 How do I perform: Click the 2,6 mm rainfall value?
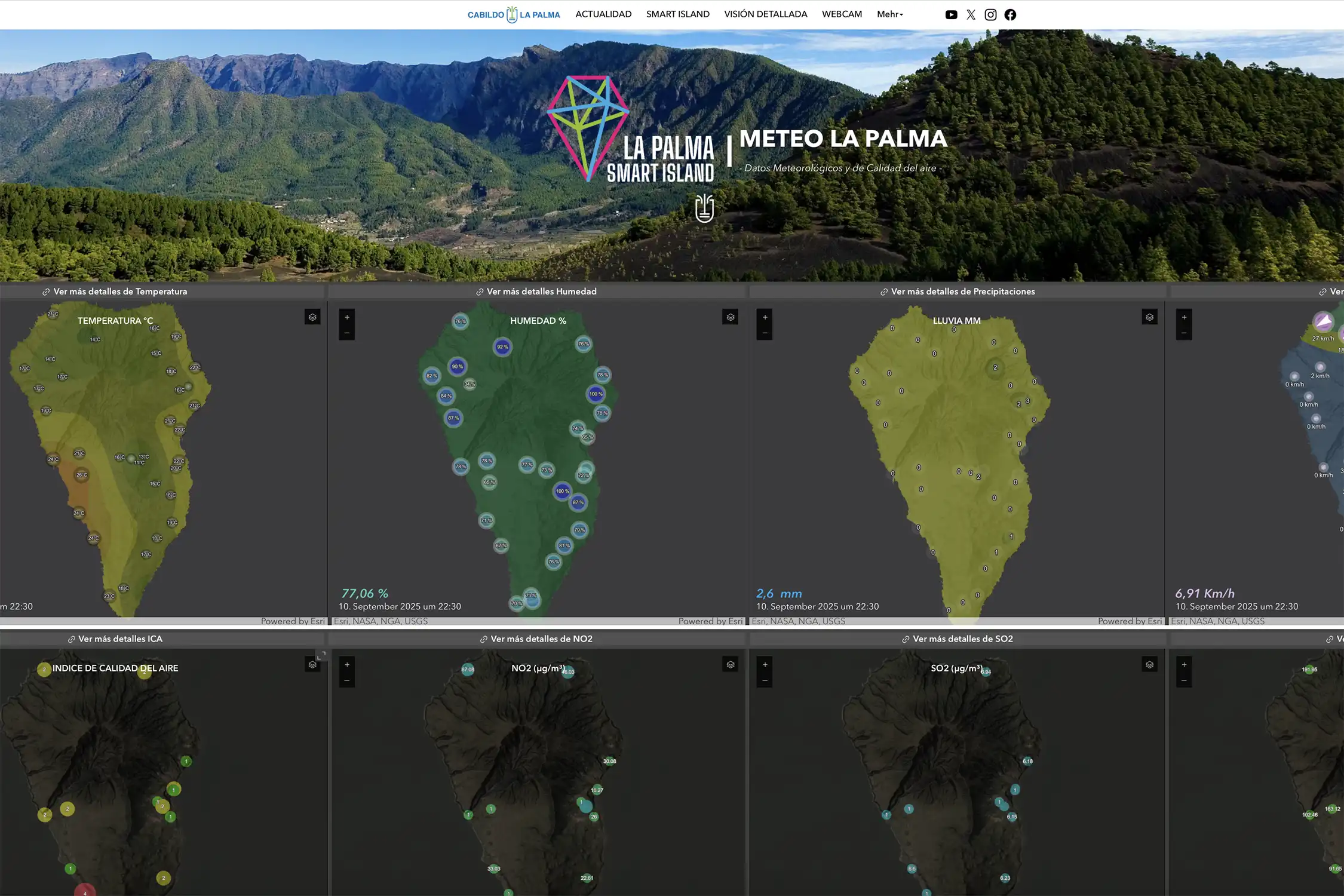click(779, 593)
